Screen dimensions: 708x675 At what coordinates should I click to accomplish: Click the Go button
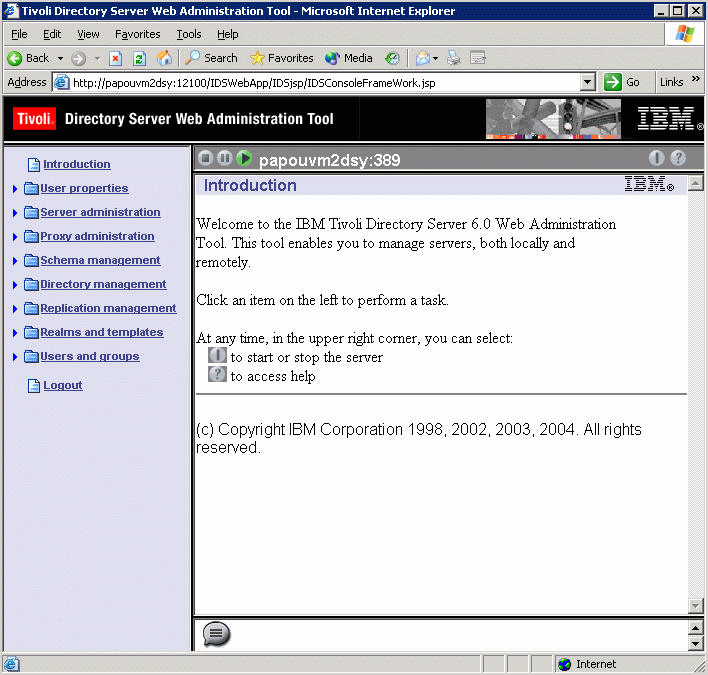pos(622,82)
